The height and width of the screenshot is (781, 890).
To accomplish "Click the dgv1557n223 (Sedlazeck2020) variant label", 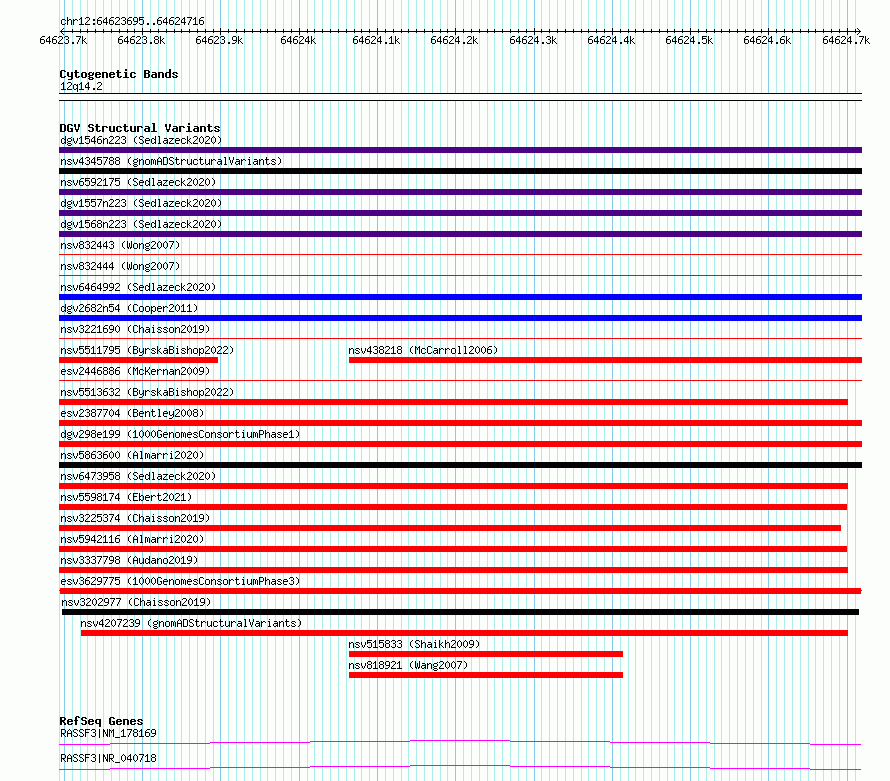I will click(141, 203).
